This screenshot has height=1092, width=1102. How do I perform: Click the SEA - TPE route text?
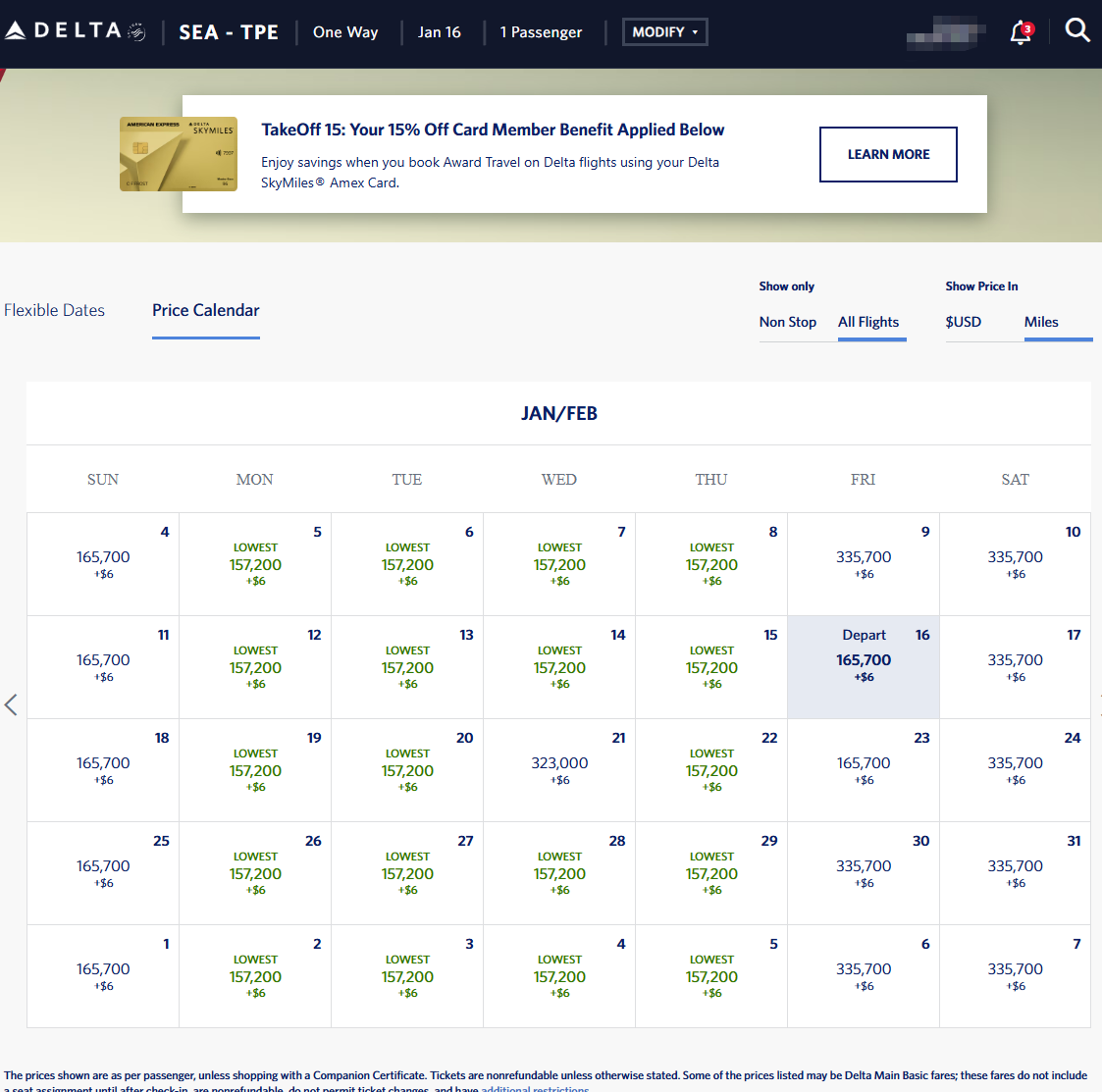(x=229, y=32)
